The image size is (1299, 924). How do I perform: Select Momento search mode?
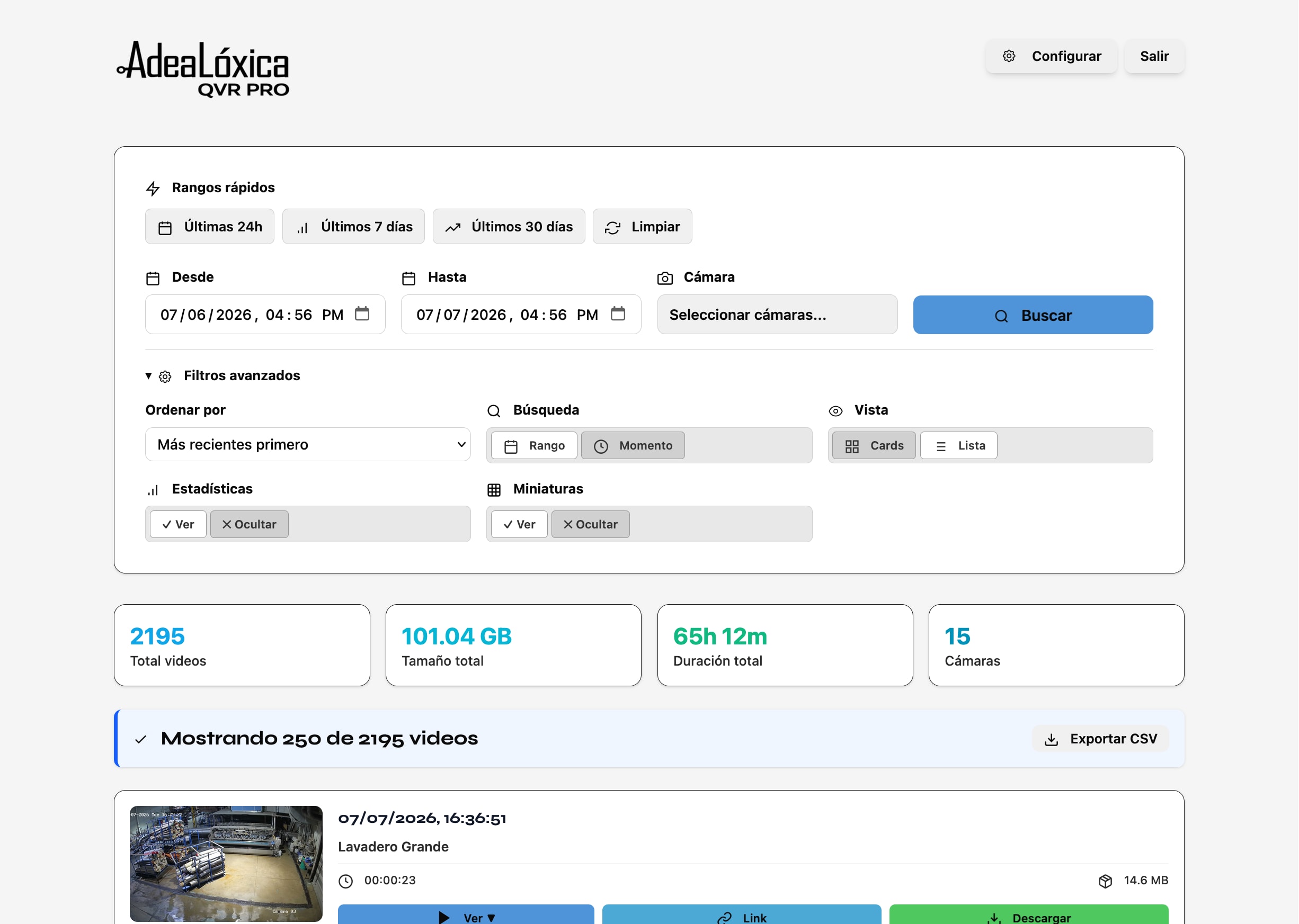point(633,445)
